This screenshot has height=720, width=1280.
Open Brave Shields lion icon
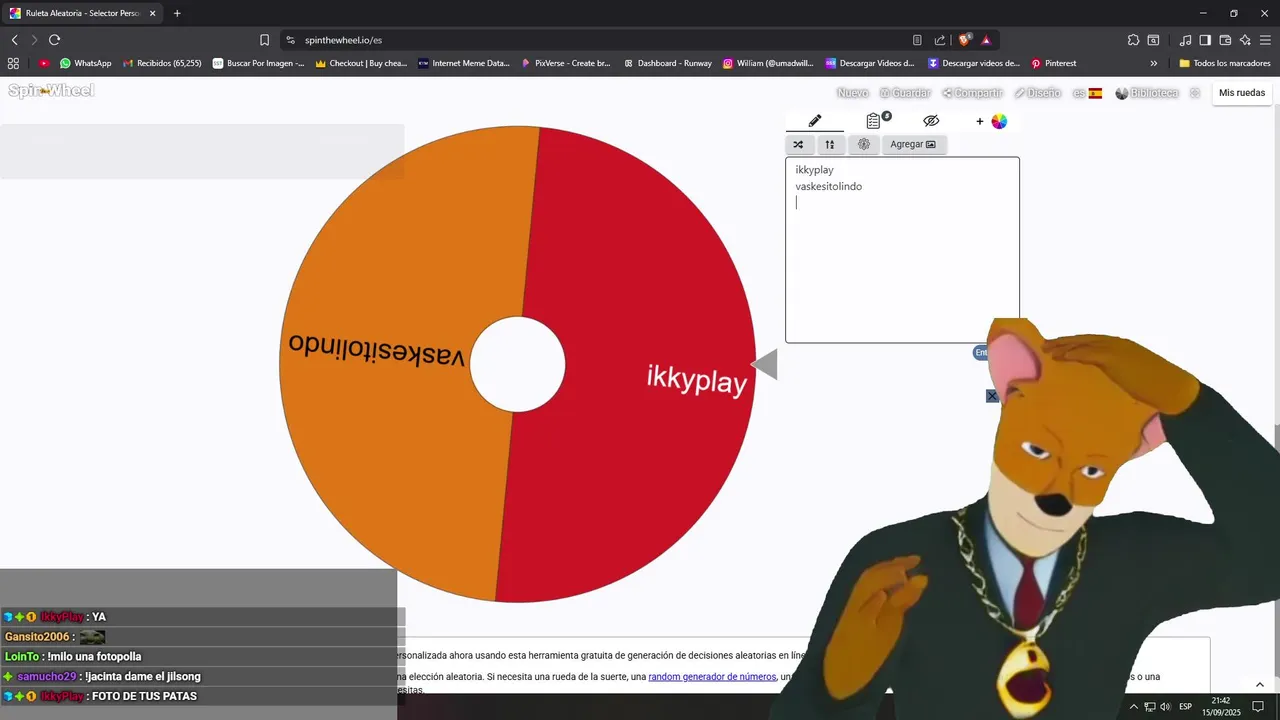tap(965, 40)
